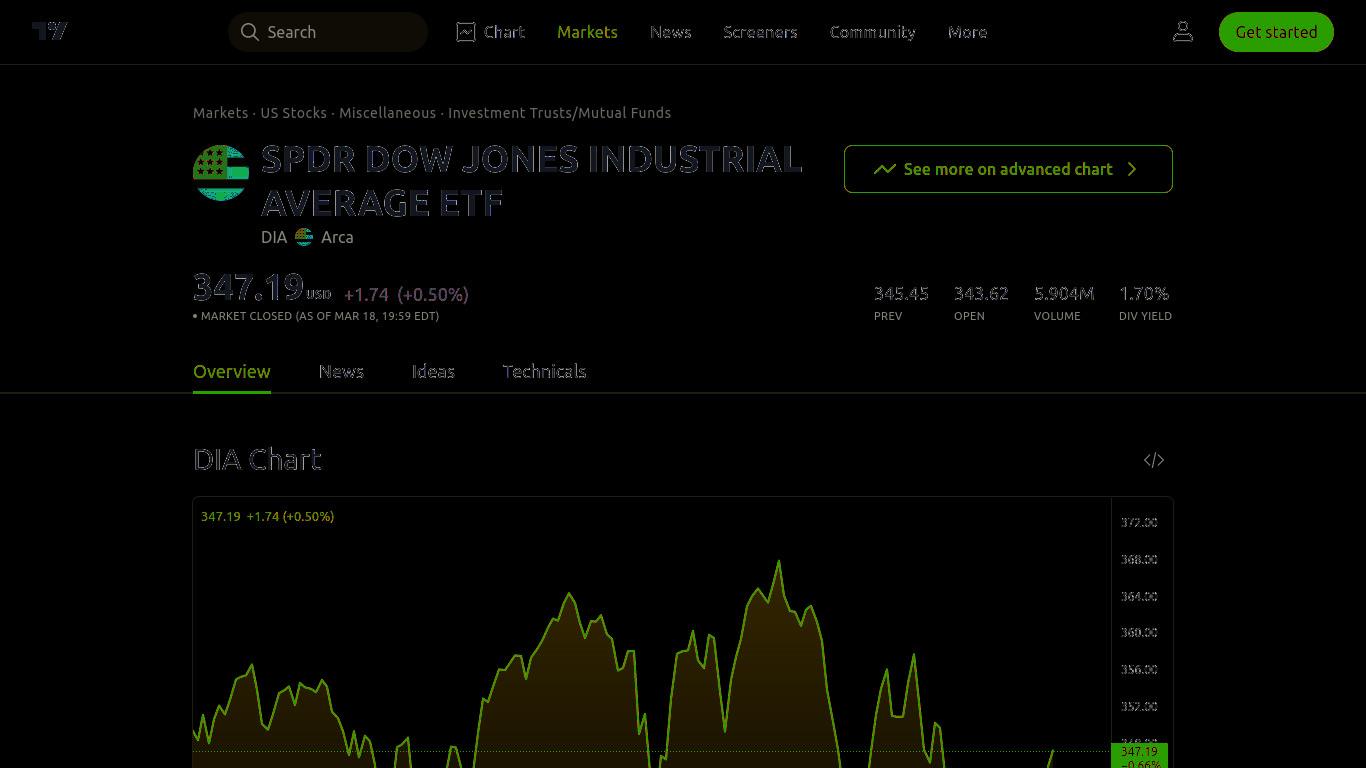Click the chevron on advanced chart button
The height and width of the screenshot is (768, 1366).
point(1132,169)
